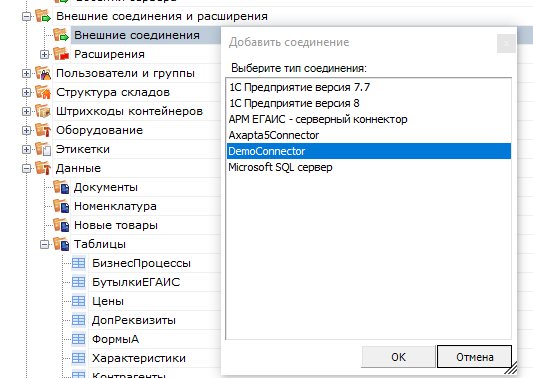Open the ДопРеквизиты table
533x378 pixels.
coord(134,320)
